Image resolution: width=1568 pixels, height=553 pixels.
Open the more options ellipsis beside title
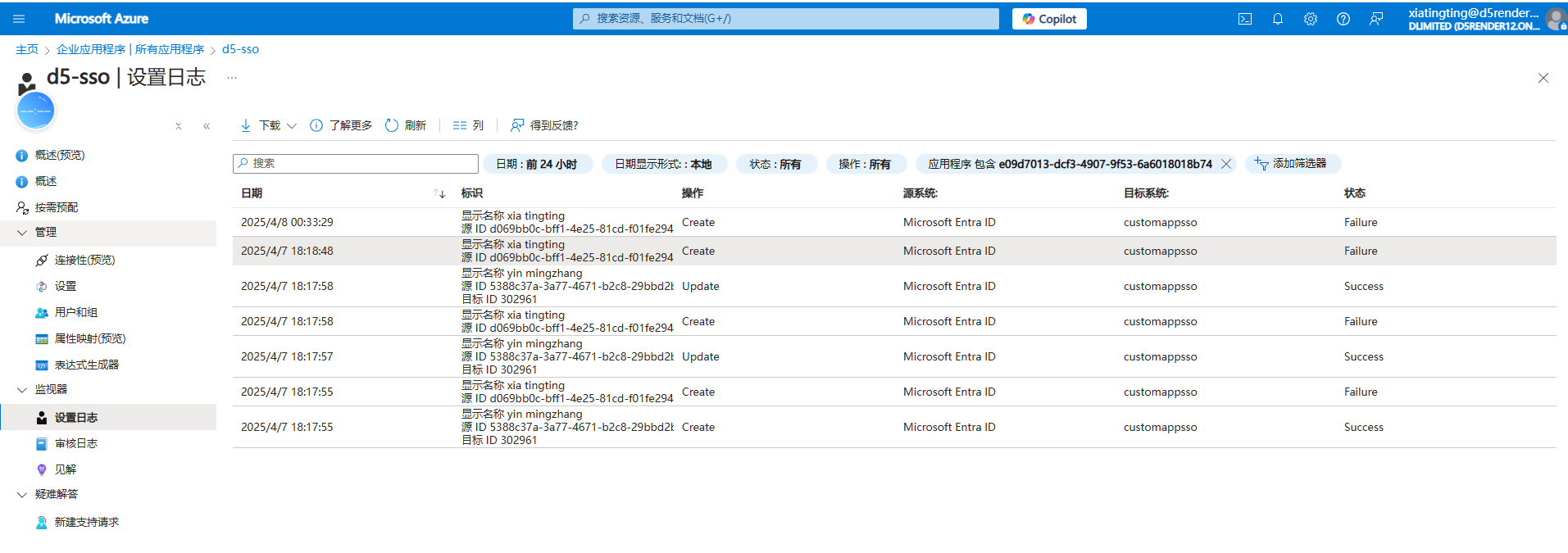232,78
